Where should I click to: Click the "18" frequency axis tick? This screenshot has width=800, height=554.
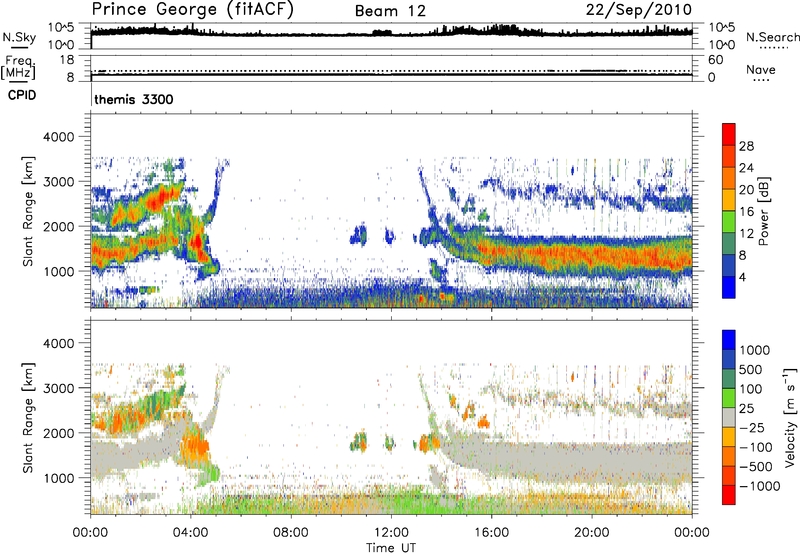67,60
